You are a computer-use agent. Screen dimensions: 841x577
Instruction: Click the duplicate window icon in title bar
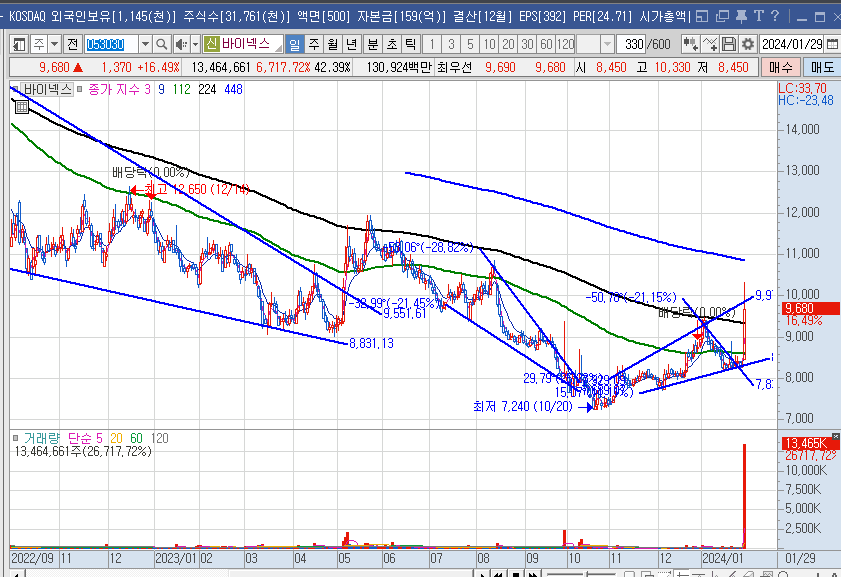(x=722, y=17)
